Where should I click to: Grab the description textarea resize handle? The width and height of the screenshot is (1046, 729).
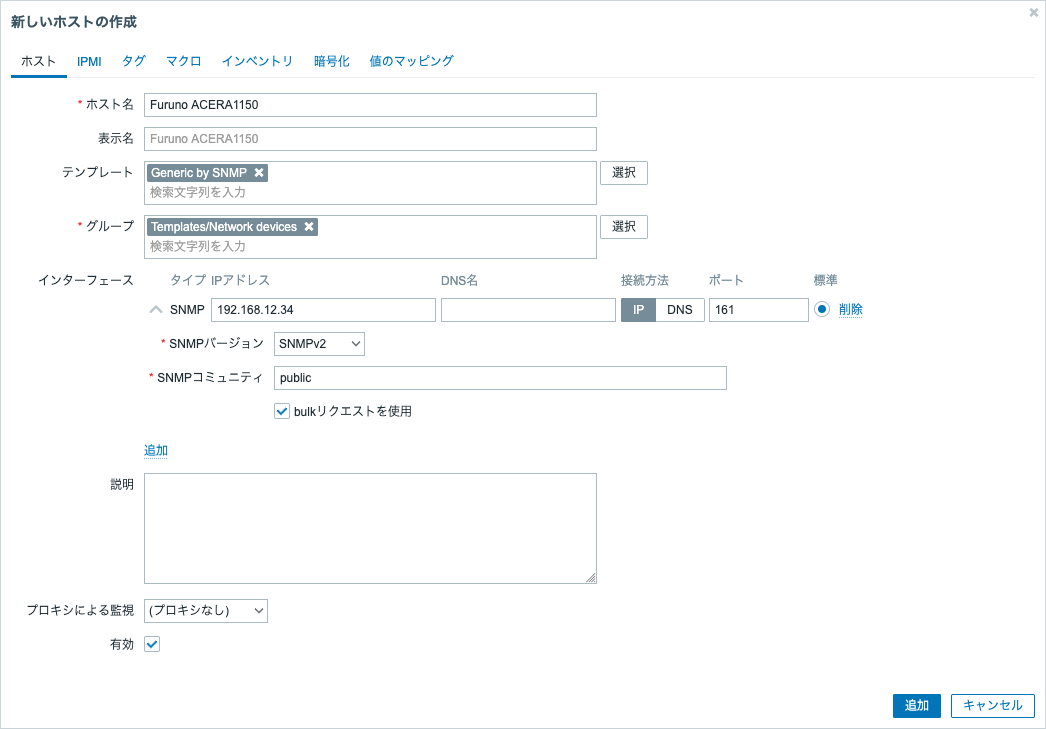pos(590,578)
